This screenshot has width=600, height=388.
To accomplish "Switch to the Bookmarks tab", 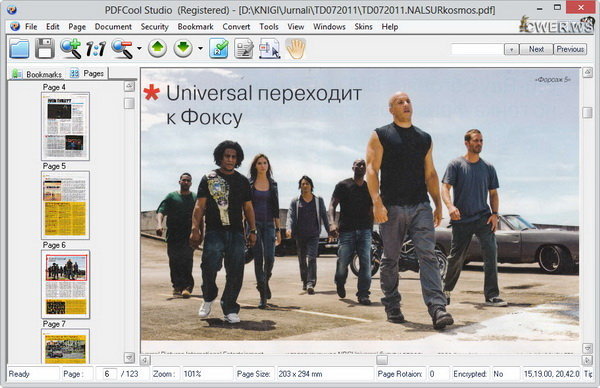I will click(x=37, y=74).
